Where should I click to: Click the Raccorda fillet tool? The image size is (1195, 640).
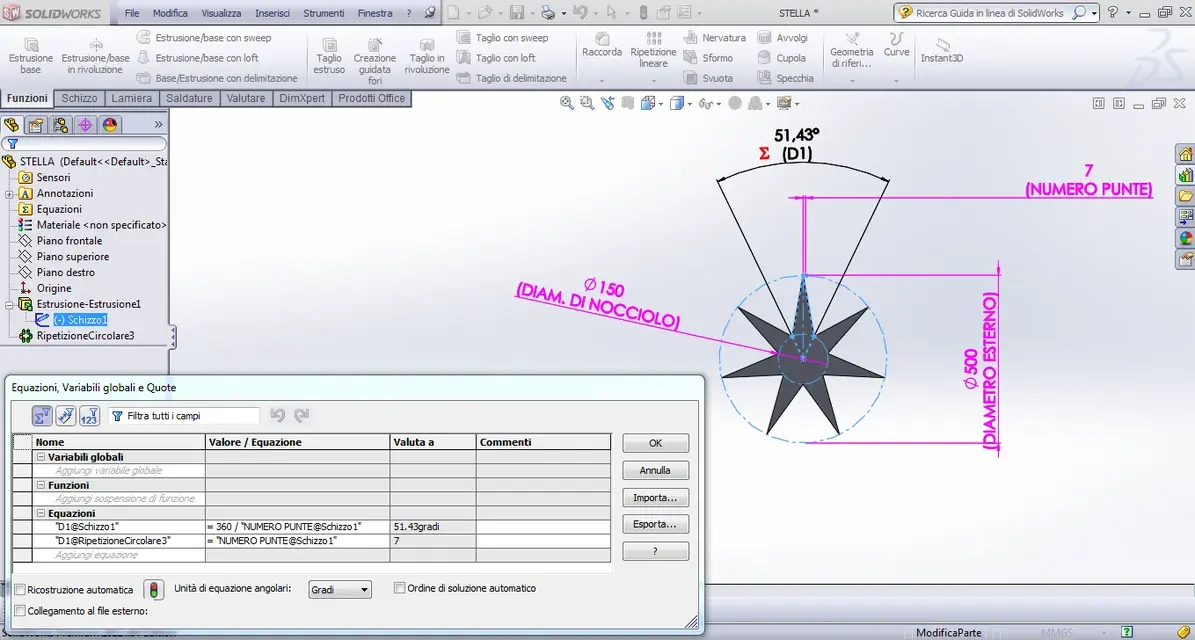pos(602,46)
